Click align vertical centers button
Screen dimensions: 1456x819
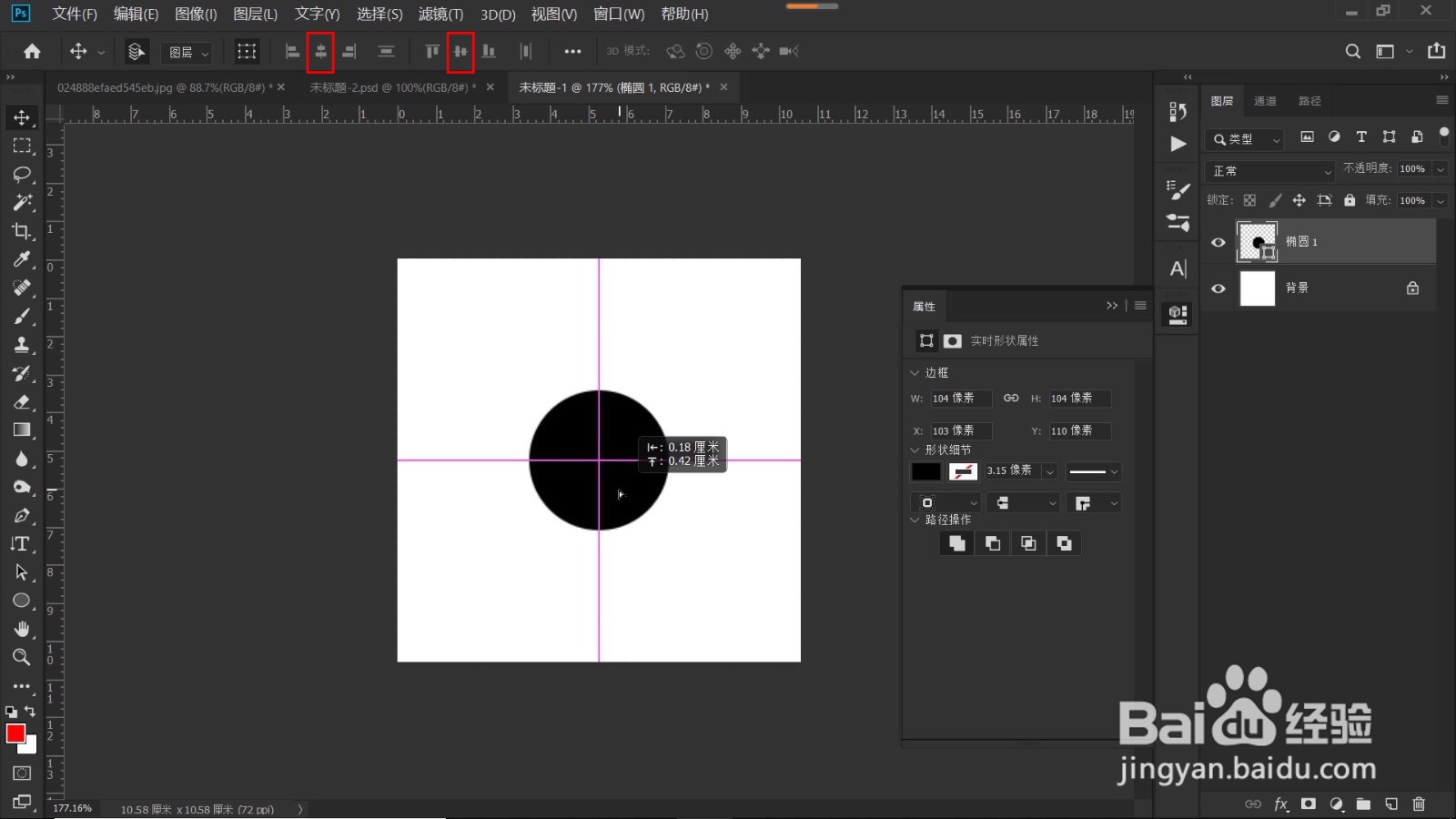coord(460,52)
